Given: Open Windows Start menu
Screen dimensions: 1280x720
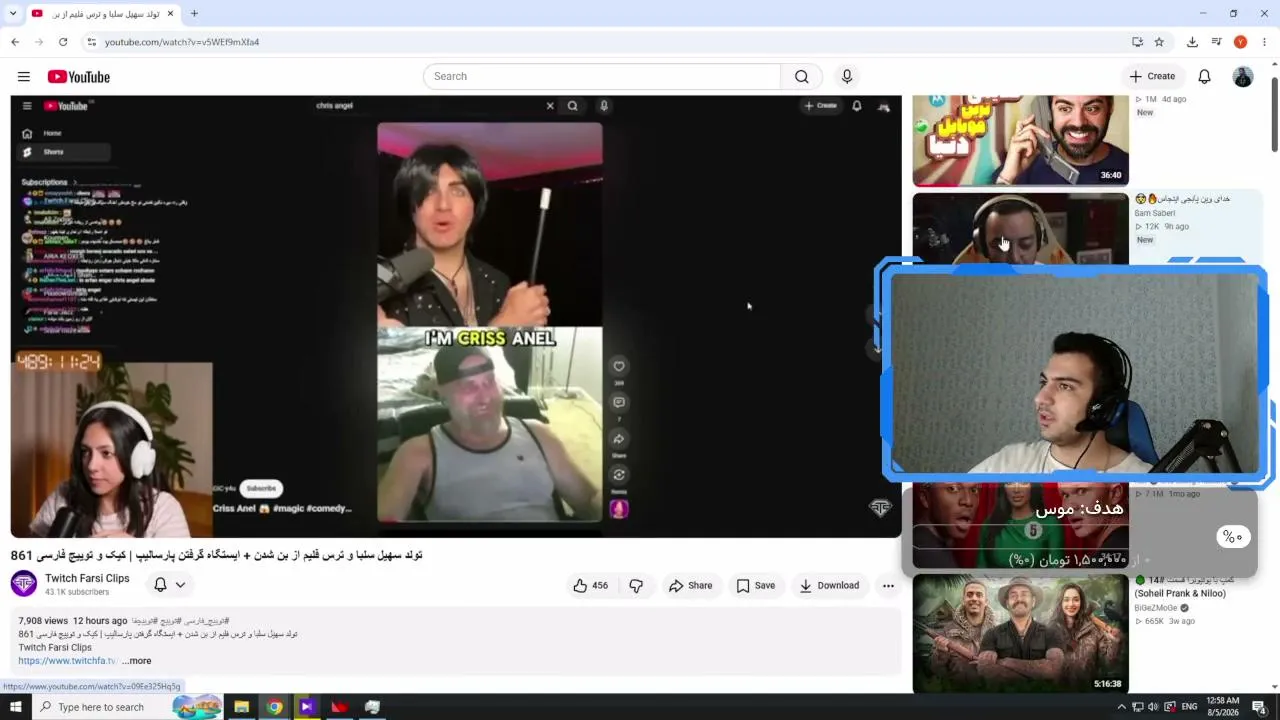Looking at the screenshot, I should click(x=15, y=707).
